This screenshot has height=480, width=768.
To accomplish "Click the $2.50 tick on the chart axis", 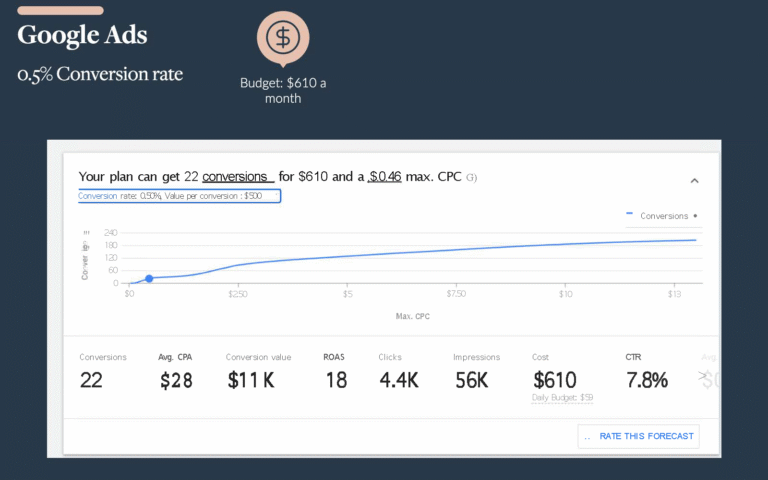I will click(238, 294).
